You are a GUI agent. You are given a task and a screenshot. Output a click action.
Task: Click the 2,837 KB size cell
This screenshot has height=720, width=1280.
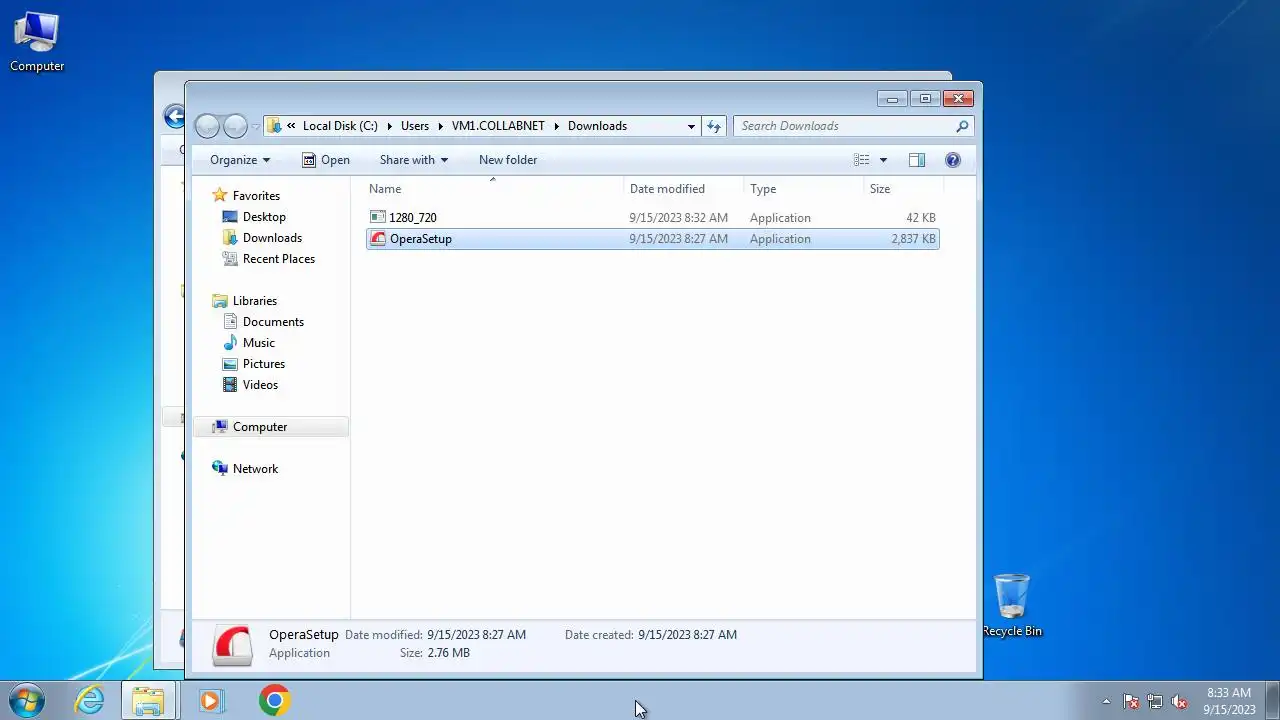pos(913,239)
